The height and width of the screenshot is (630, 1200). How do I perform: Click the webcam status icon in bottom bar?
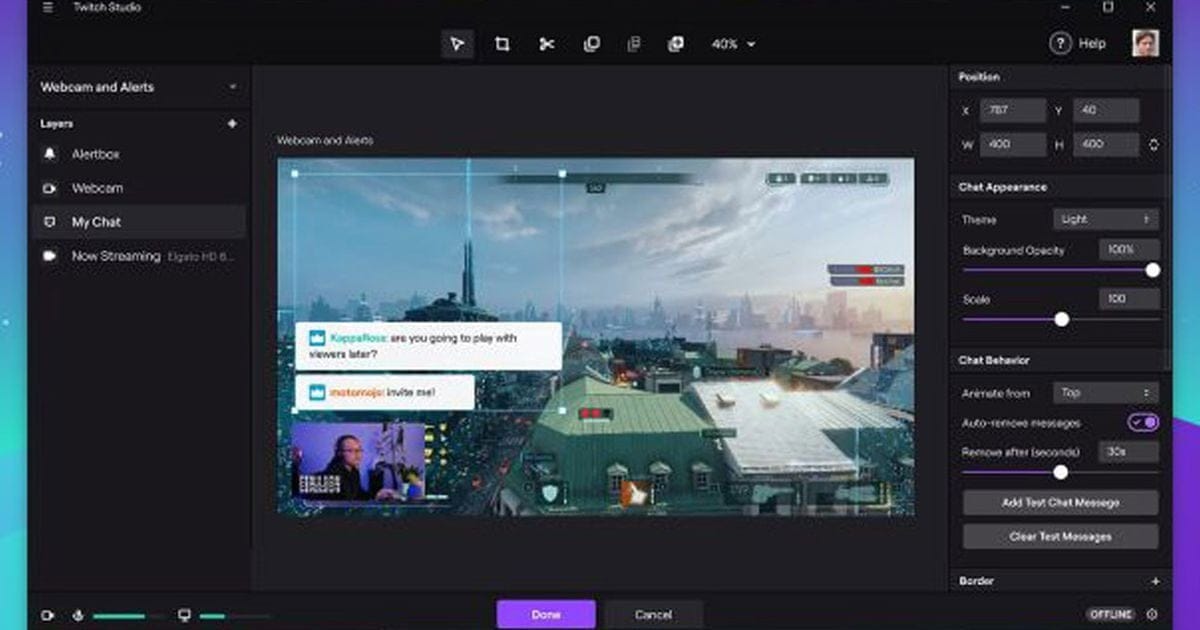click(x=47, y=616)
